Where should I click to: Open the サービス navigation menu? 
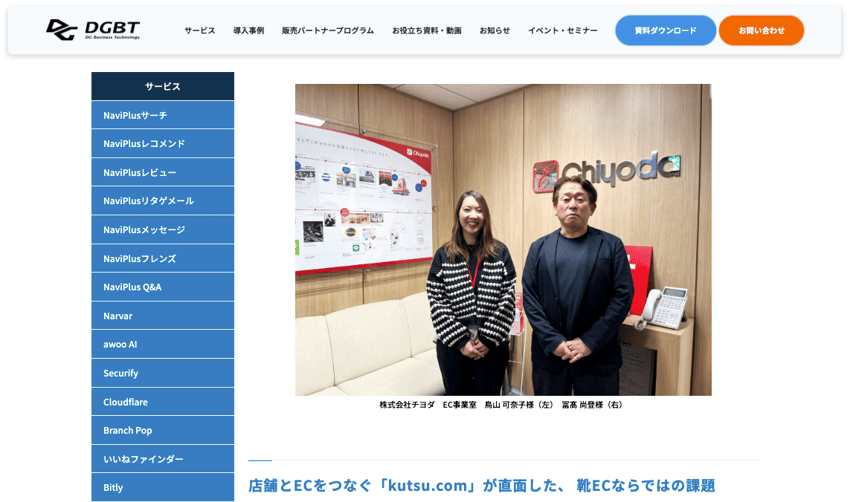[x=199, y=30]
